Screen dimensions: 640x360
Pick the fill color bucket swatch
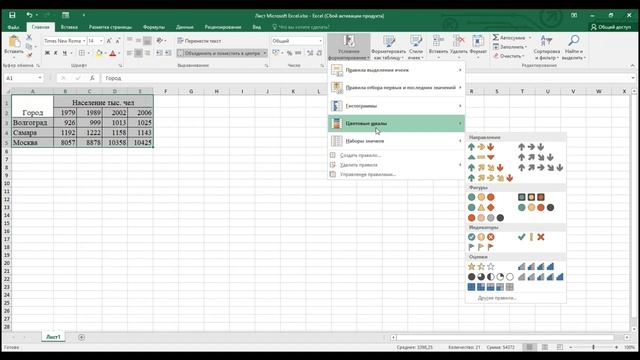click(99, 53)
